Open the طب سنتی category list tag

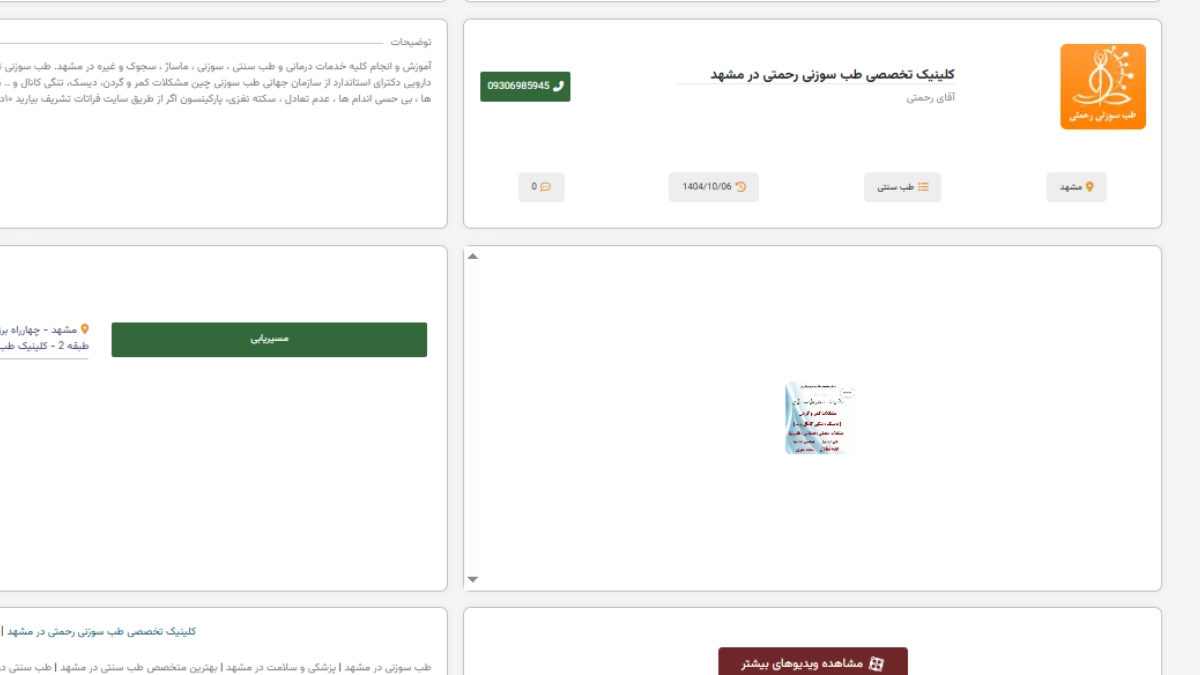click(x=903, y=187)
